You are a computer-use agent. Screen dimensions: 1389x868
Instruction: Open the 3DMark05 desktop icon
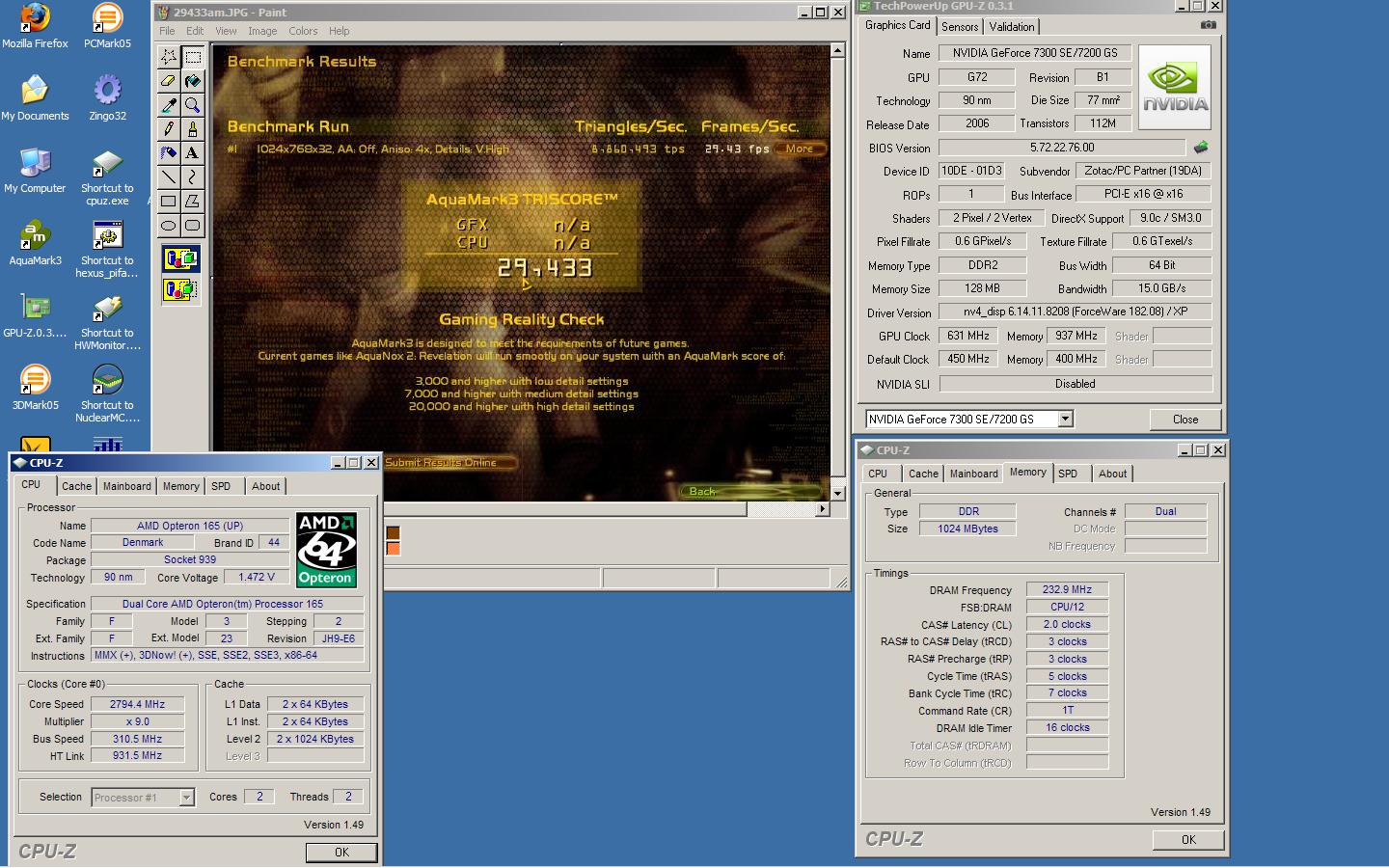35,388
